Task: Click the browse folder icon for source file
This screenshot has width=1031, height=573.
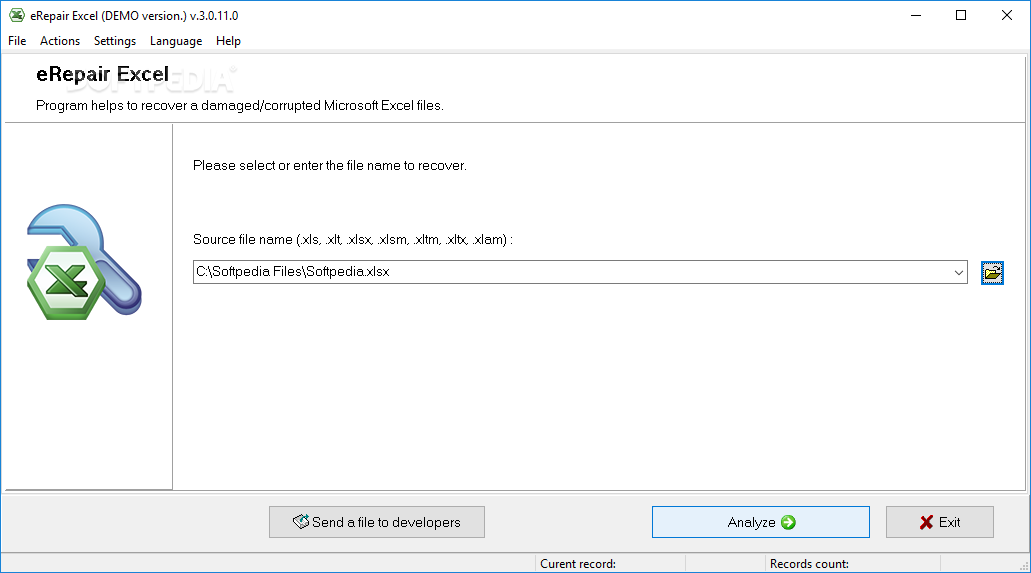Action: tap(992, 272)
